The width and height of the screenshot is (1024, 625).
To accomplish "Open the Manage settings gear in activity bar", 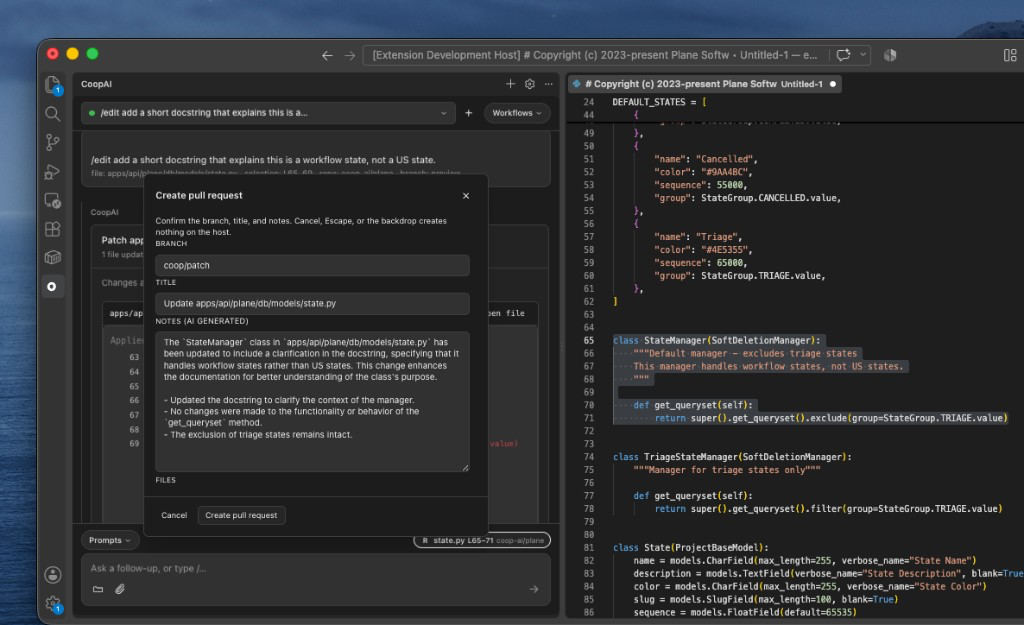I will coord(53,604).
